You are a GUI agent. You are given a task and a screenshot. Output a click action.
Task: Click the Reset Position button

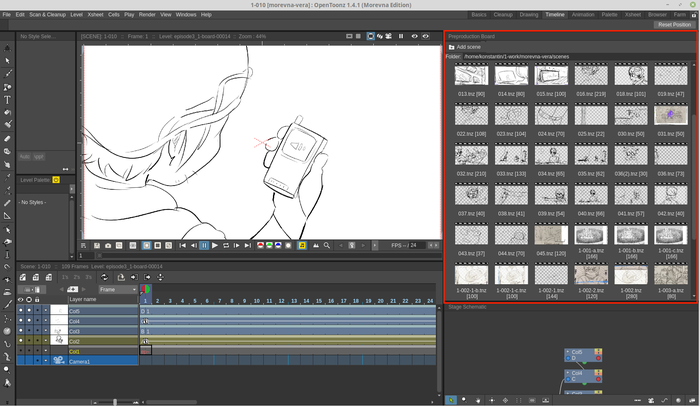(x=673, y=24)
